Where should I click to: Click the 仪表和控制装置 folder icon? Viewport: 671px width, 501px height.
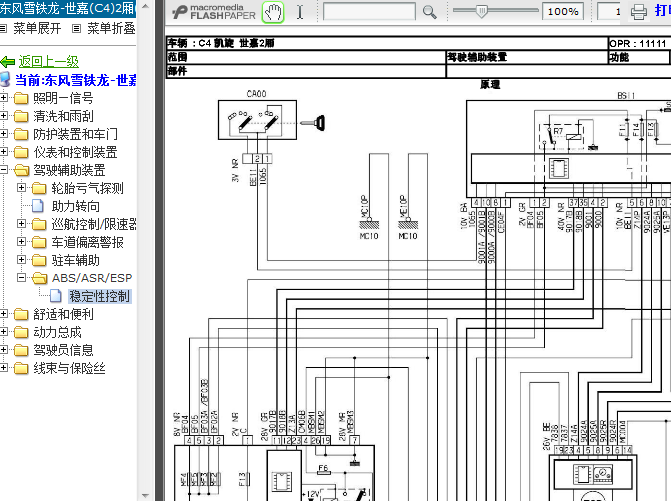pyautogui.click(x=21, y=153)
